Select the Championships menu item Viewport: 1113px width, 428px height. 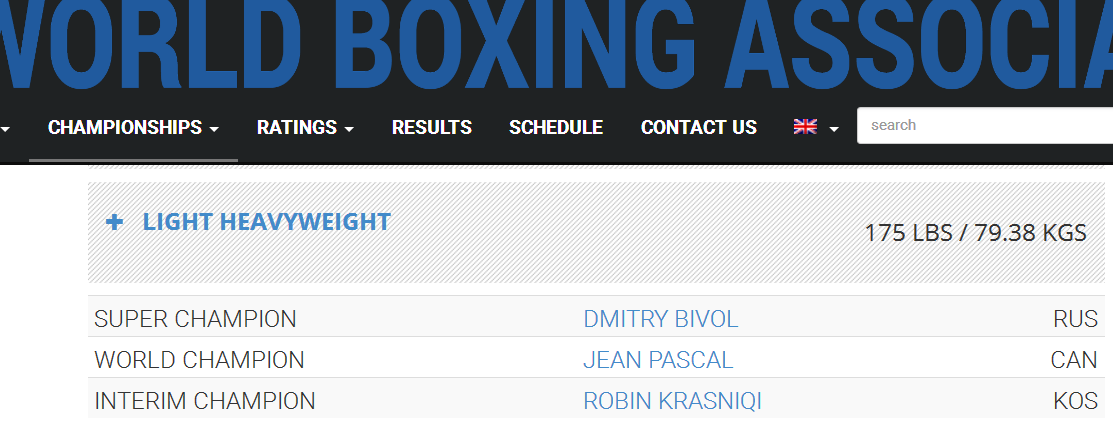(125, 127)
